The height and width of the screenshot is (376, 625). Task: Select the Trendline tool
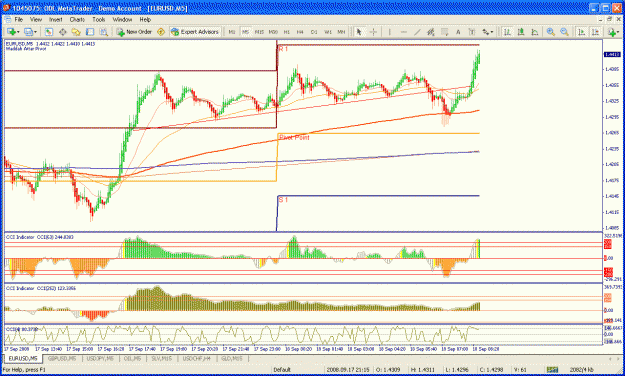coord(417,32)
